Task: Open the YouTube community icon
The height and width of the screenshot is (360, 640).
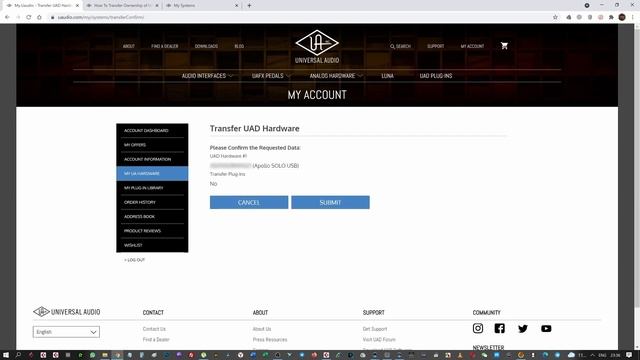Action: 546,329
